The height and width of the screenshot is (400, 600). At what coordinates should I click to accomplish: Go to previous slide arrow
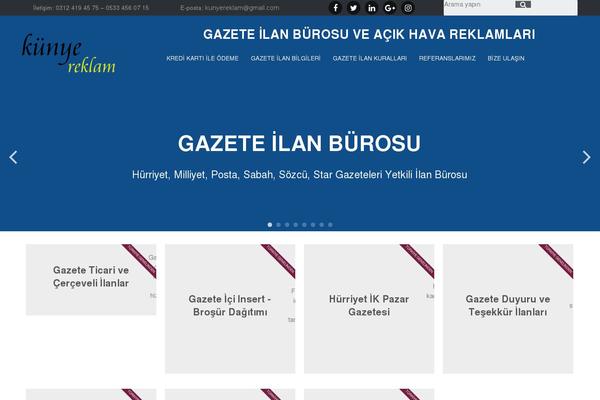(x=13, y=157)
